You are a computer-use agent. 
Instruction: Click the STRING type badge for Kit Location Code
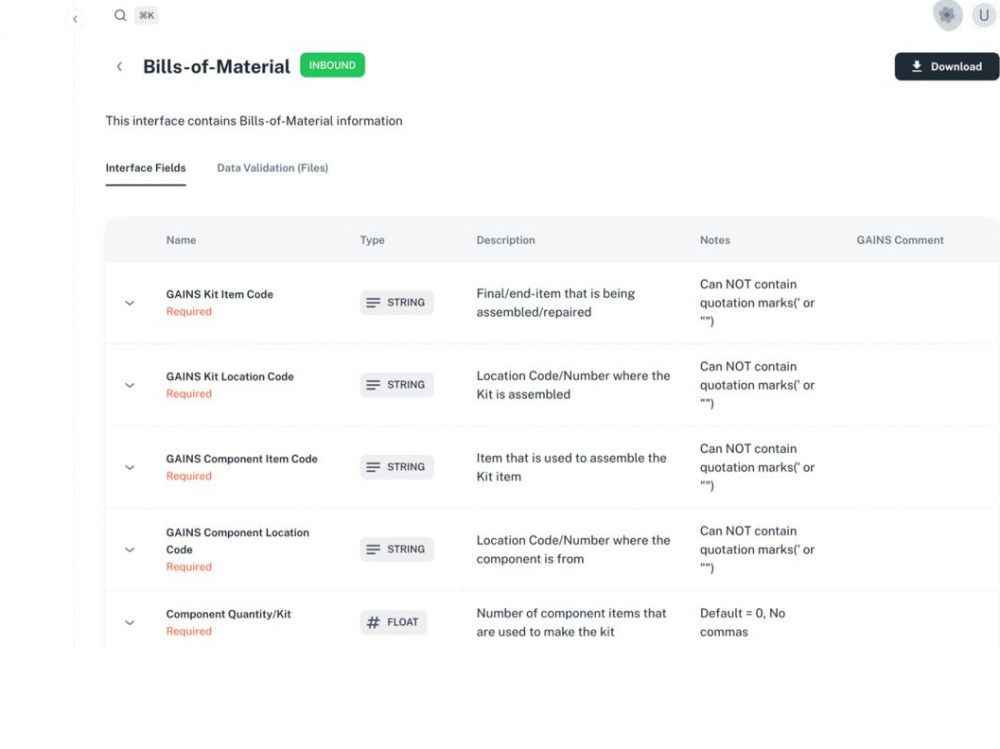tap(397, 385)
